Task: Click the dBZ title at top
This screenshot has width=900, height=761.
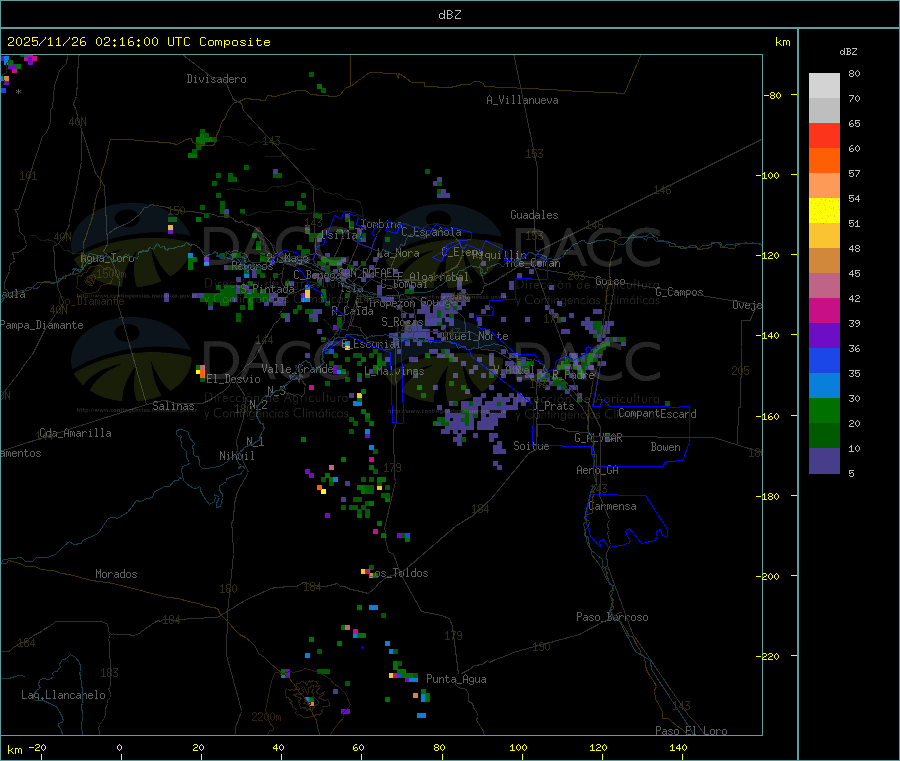Action: [x=449, y=15]
